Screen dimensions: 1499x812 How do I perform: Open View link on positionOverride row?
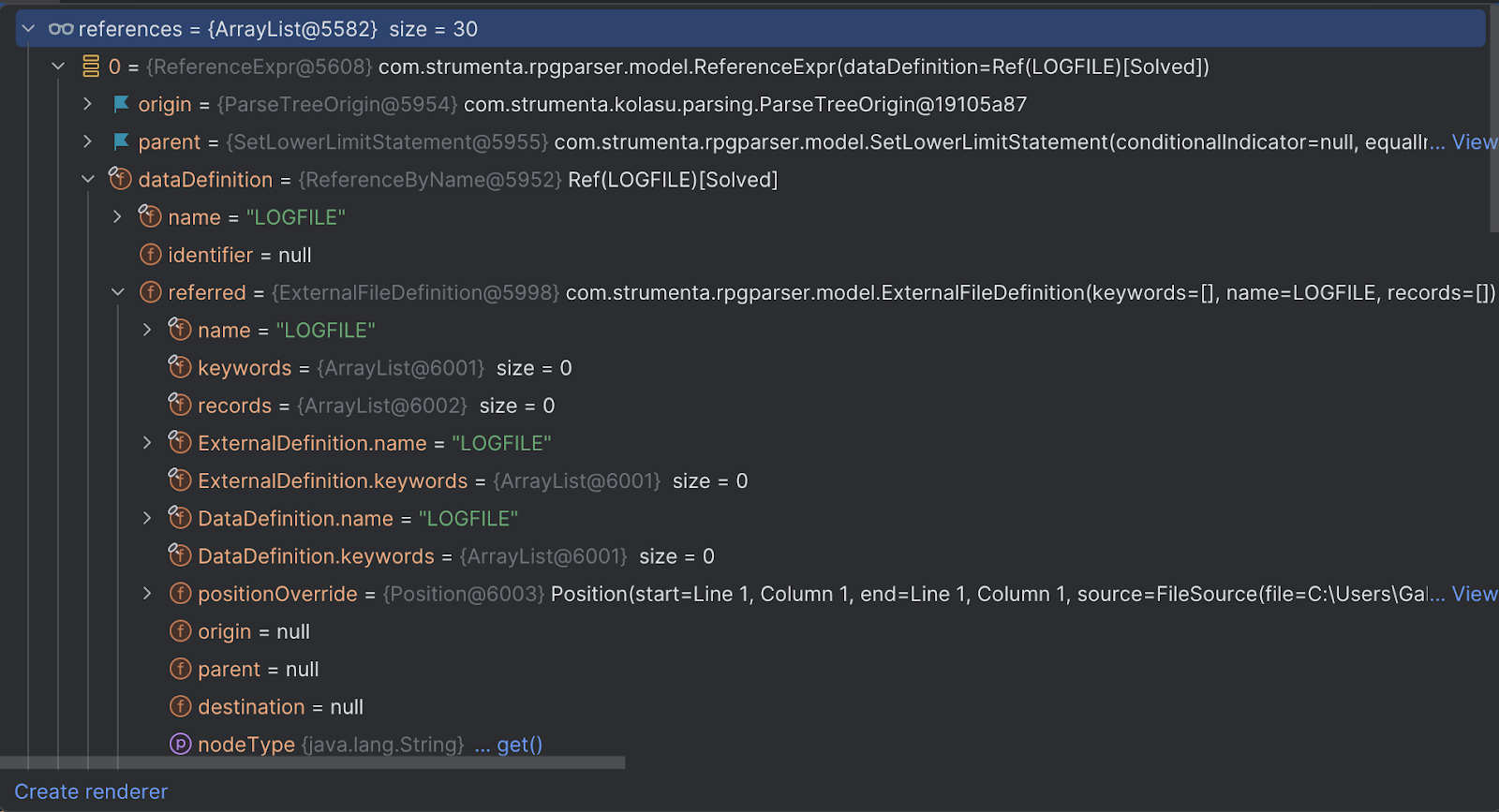[x=1474, y=594]
